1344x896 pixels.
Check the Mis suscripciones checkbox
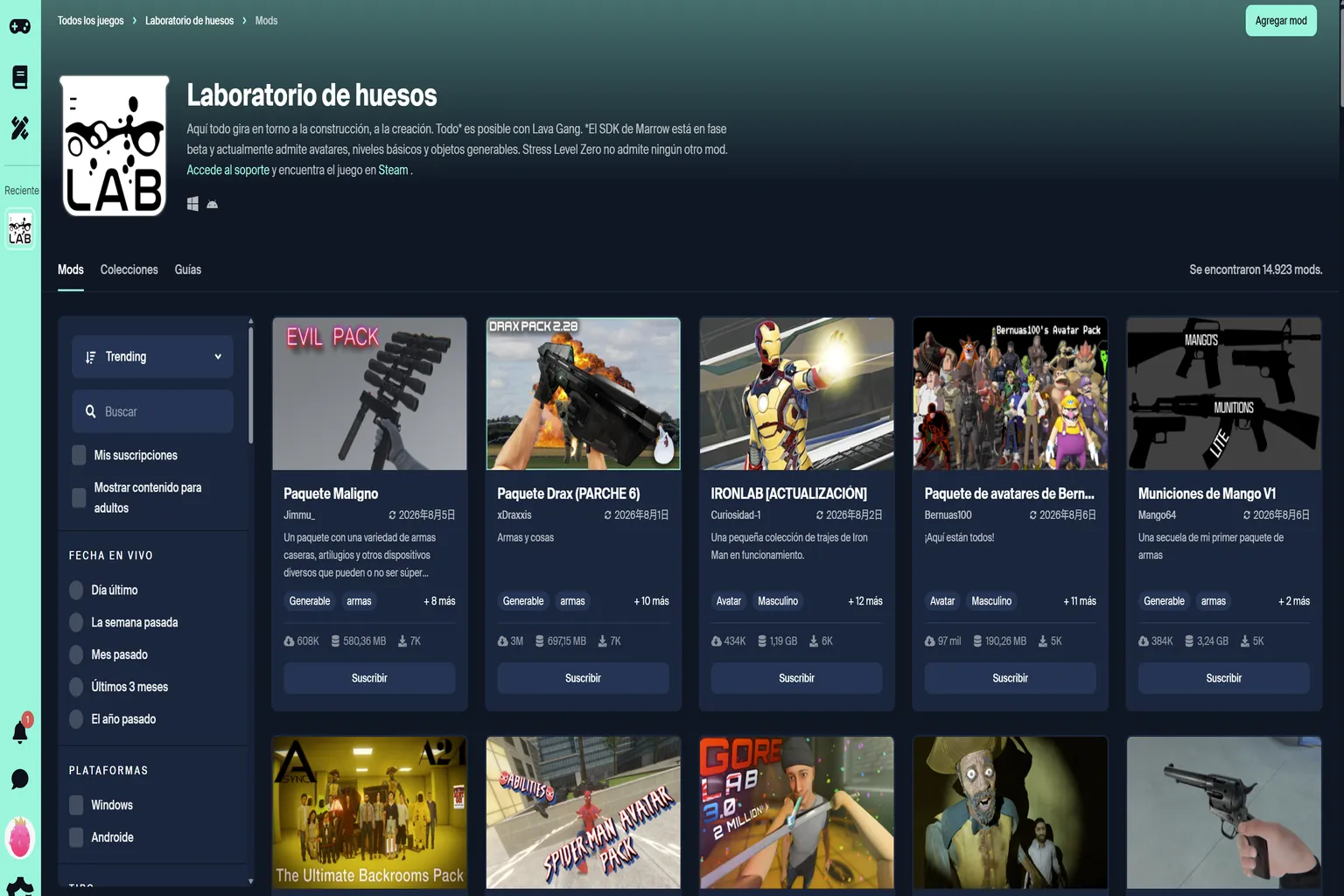pyautogui.click(x=79, y=455)
